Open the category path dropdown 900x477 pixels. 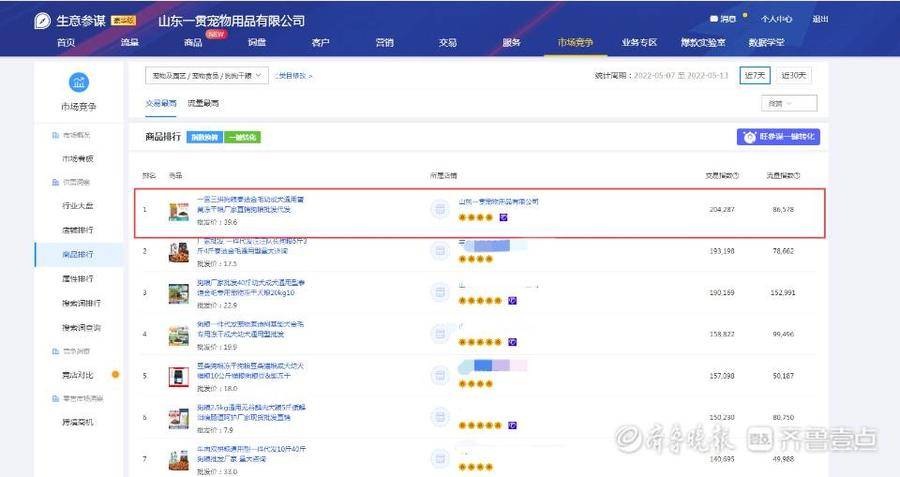[x=207, y=76]
